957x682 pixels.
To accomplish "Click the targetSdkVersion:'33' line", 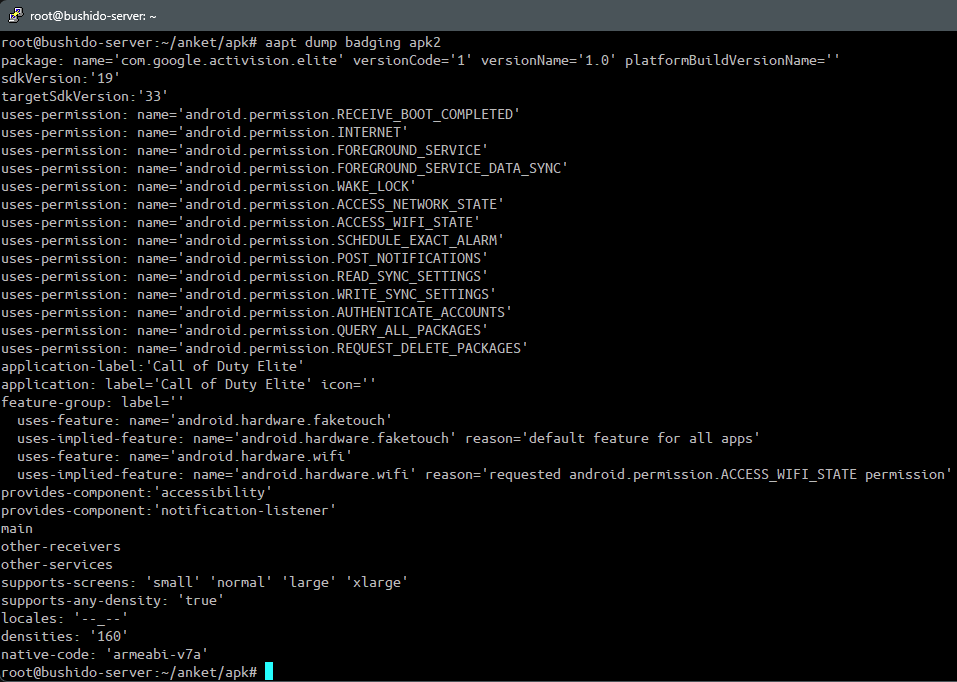I will (x=84, y=96).
